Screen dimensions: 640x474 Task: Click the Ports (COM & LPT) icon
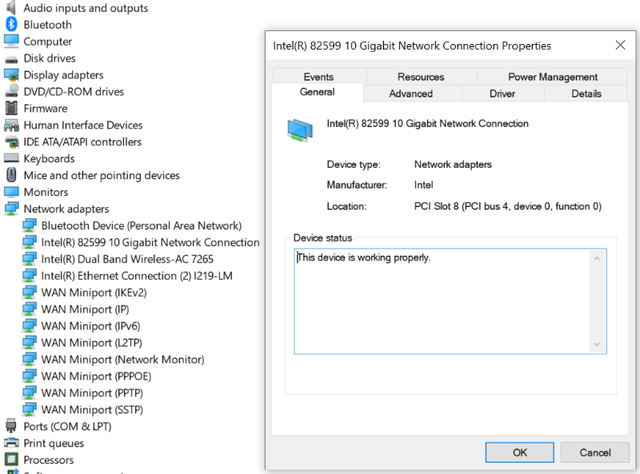click(11, 426)
